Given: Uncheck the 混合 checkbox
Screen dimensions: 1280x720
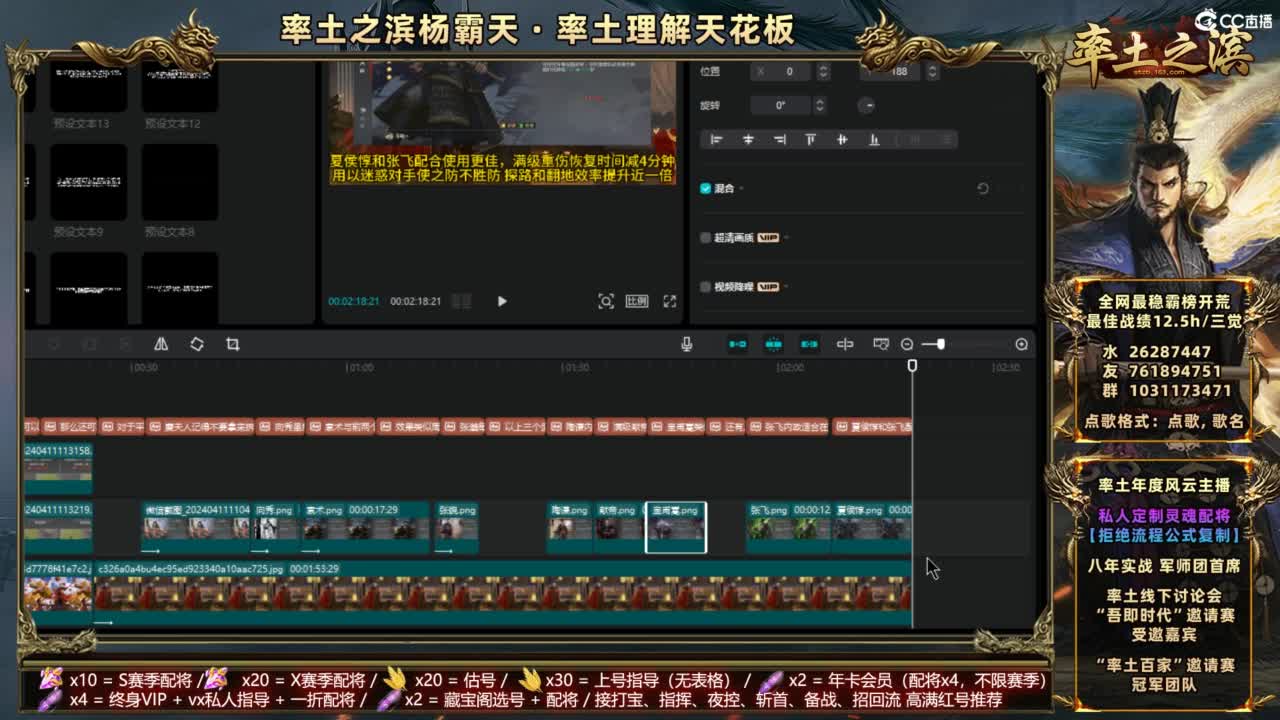Looking at the screenshot, I should pos(706,188).
